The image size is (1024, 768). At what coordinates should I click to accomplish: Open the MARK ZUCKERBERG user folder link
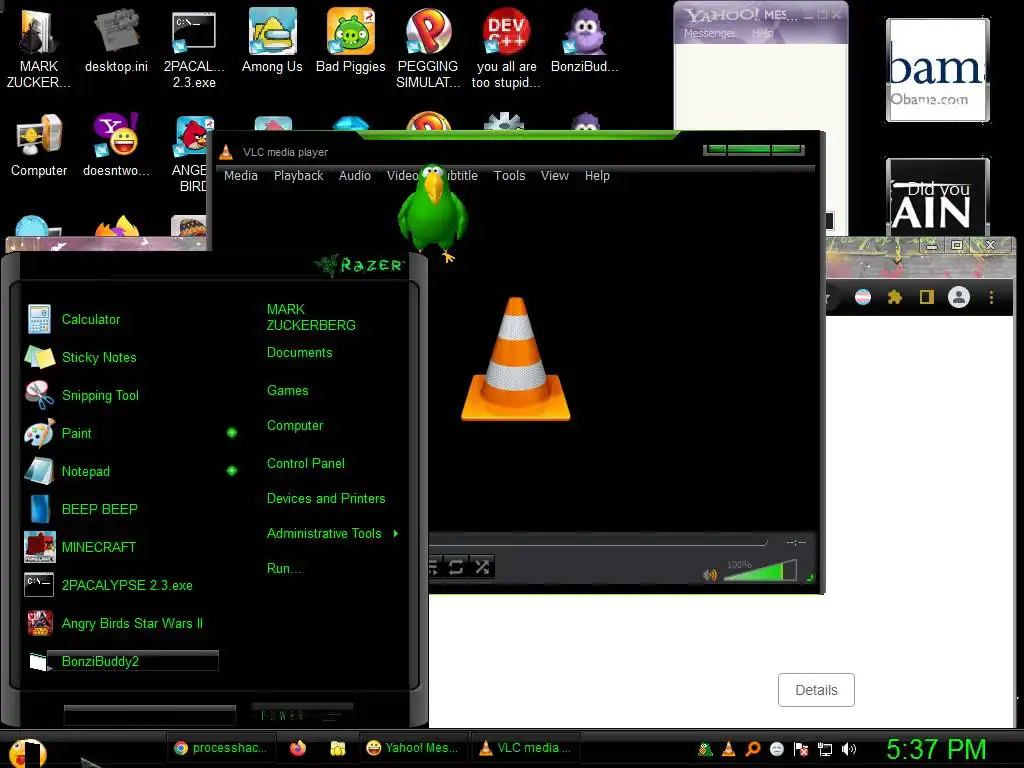tap(311, 317)
